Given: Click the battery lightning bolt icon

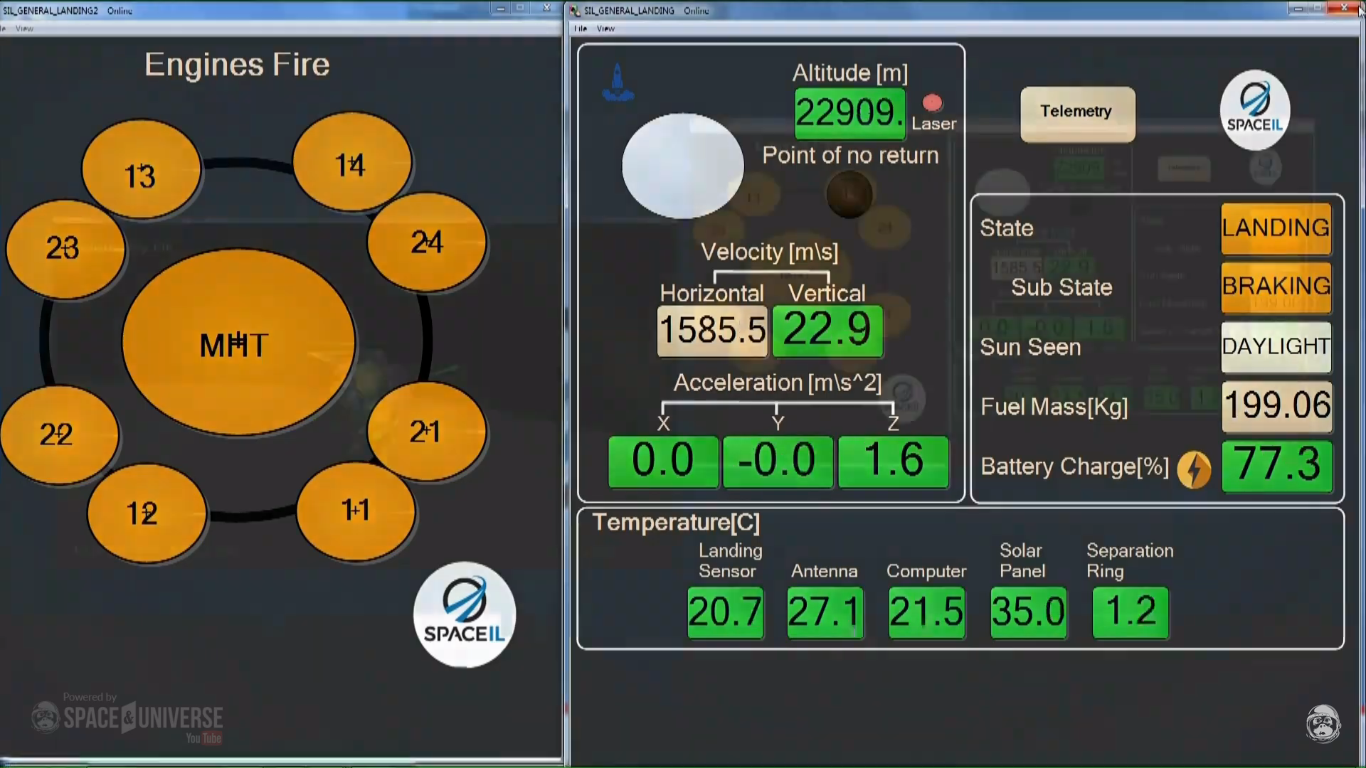Looking at the screenshot, I should pyautogui.click(x=1194, y=469).
